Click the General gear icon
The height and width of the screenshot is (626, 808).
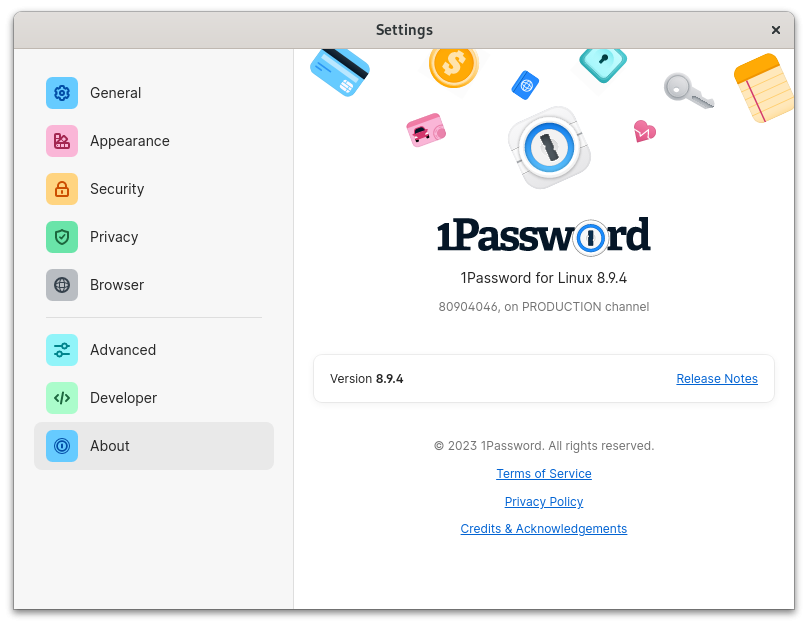point(62,93)
